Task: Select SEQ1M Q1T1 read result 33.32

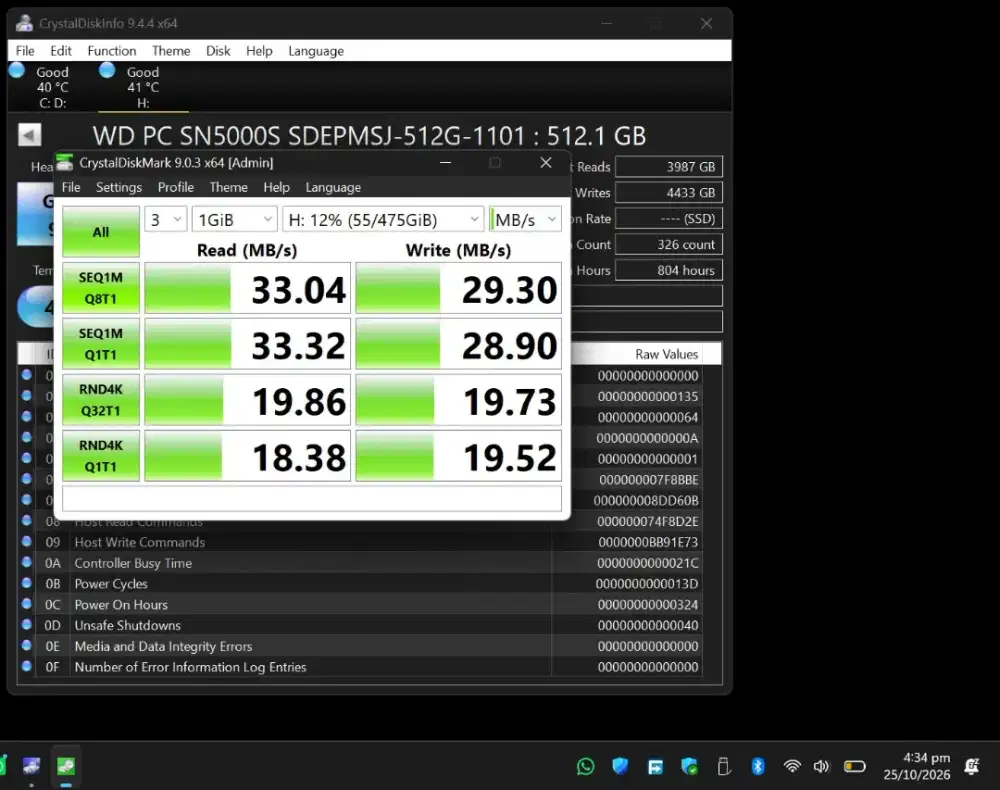Action: pos(247,344)
